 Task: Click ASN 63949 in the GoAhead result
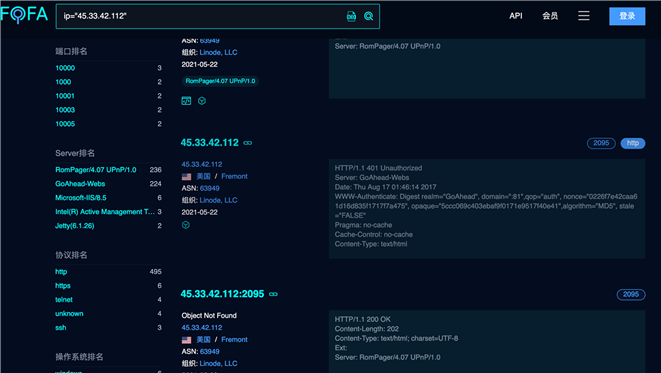(210, 188)
